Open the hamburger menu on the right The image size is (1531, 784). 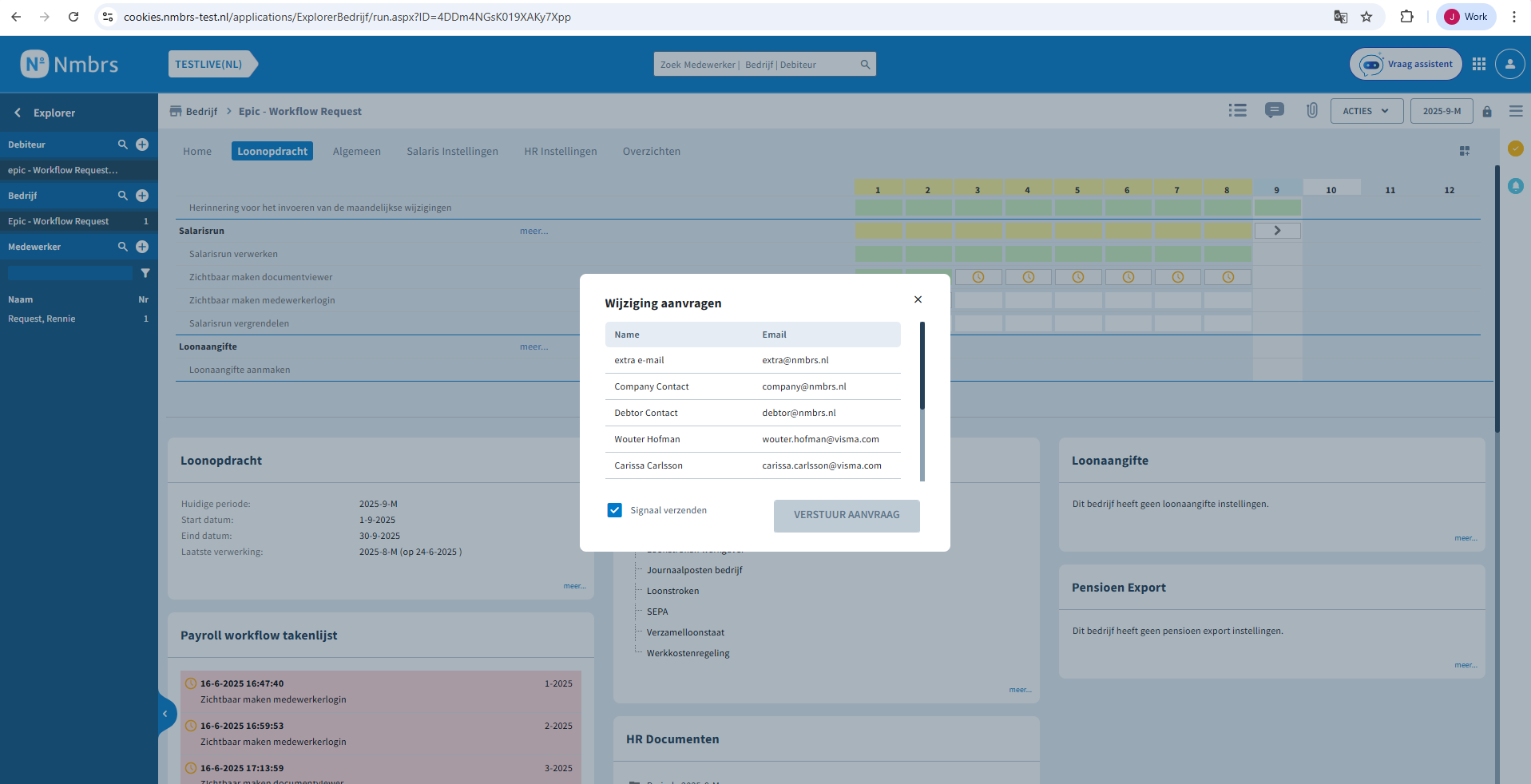tap(1516, 111)
